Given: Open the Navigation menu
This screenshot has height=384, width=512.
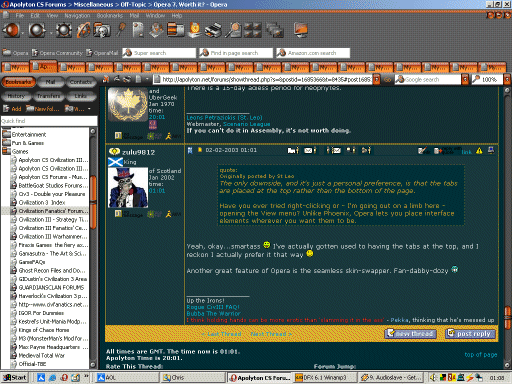Looking at the screenshot, I should [77, 15].
